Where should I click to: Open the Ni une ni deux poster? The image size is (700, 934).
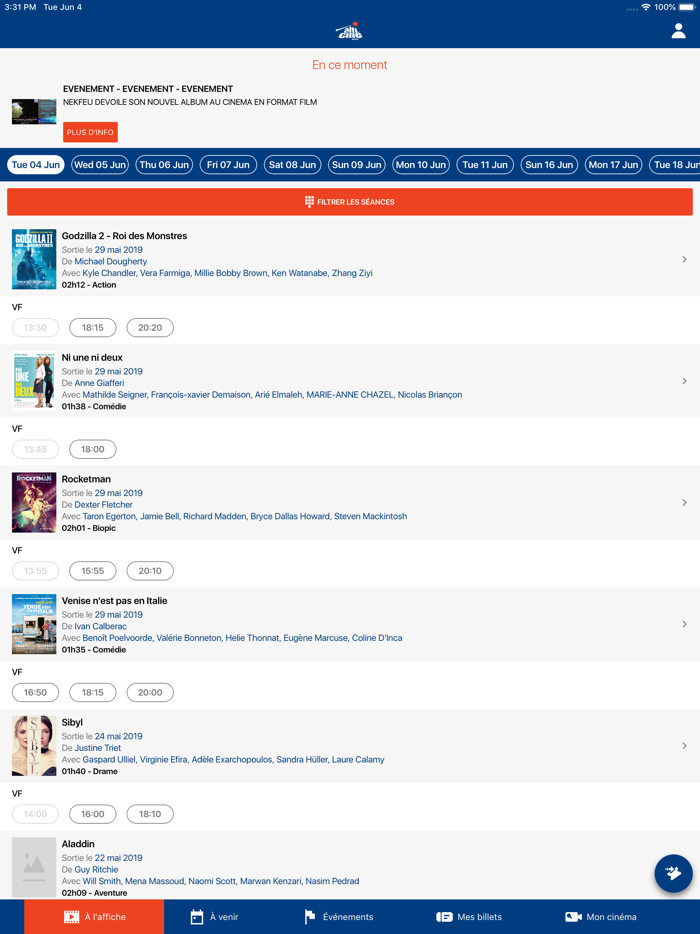click(x=34, y=381)
